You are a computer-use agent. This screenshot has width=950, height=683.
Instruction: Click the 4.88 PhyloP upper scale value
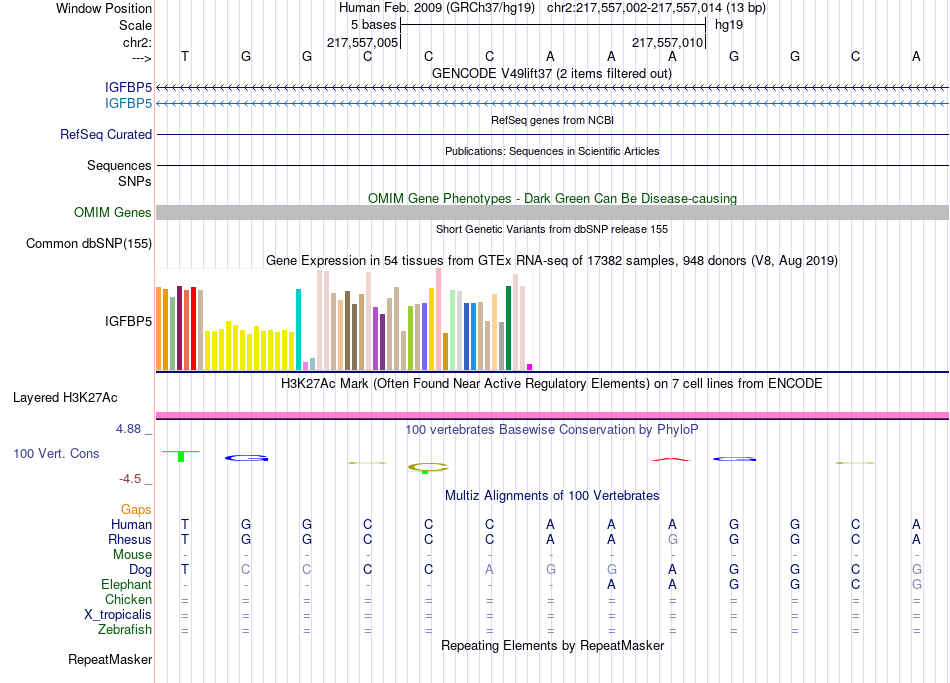coord(128,428)
